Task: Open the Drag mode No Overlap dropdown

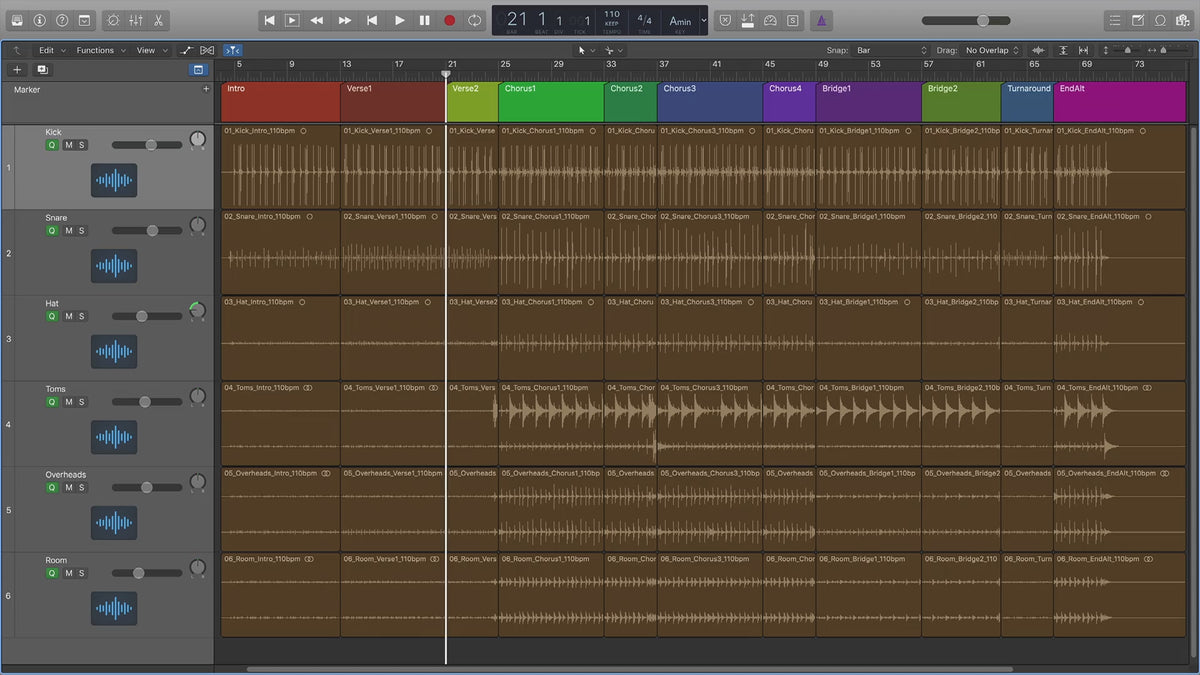Action: click(991, 50)
